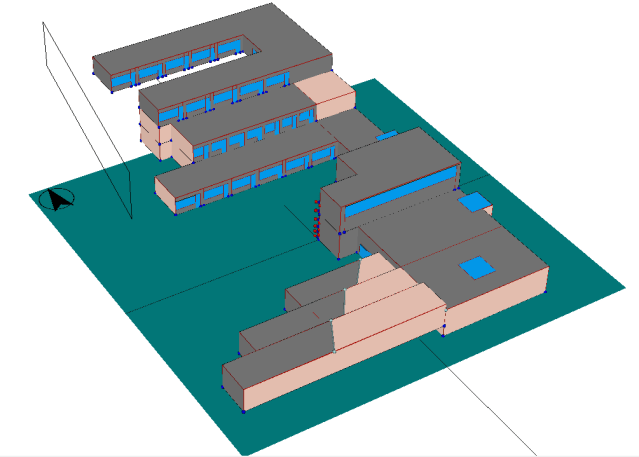Click the small blue panel beside the connecting corridor
The height and width of the screenshot is (457, 639).
[386, 134]
